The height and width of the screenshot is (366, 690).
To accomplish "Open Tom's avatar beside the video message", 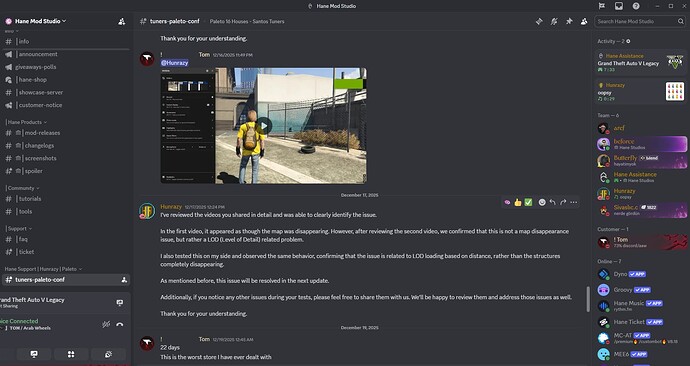I will [147, 59].
